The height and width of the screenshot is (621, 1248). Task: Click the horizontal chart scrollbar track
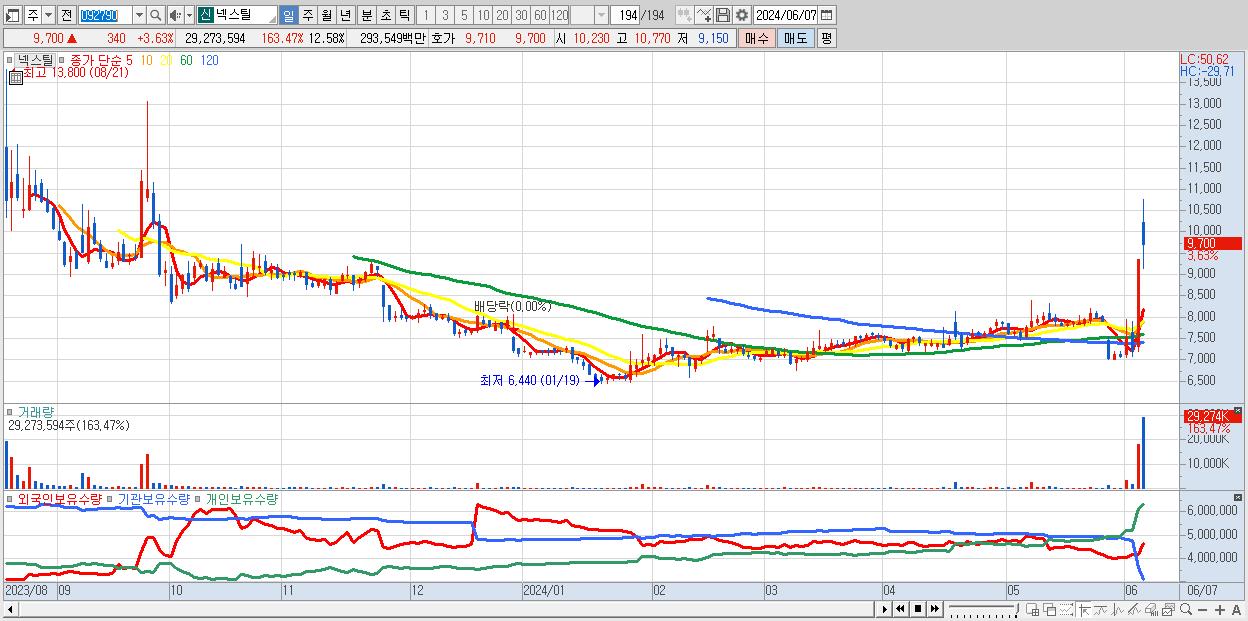[x=446, y=609]
